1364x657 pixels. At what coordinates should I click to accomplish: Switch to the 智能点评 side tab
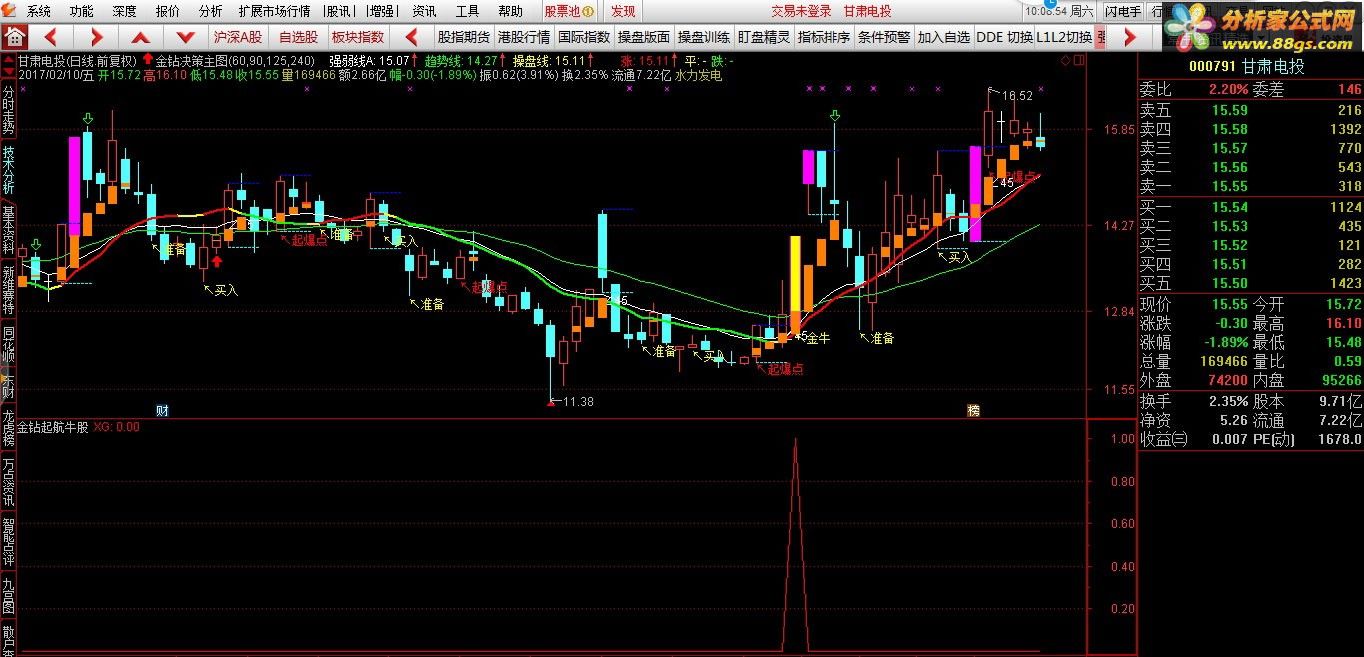click(8, 542)
